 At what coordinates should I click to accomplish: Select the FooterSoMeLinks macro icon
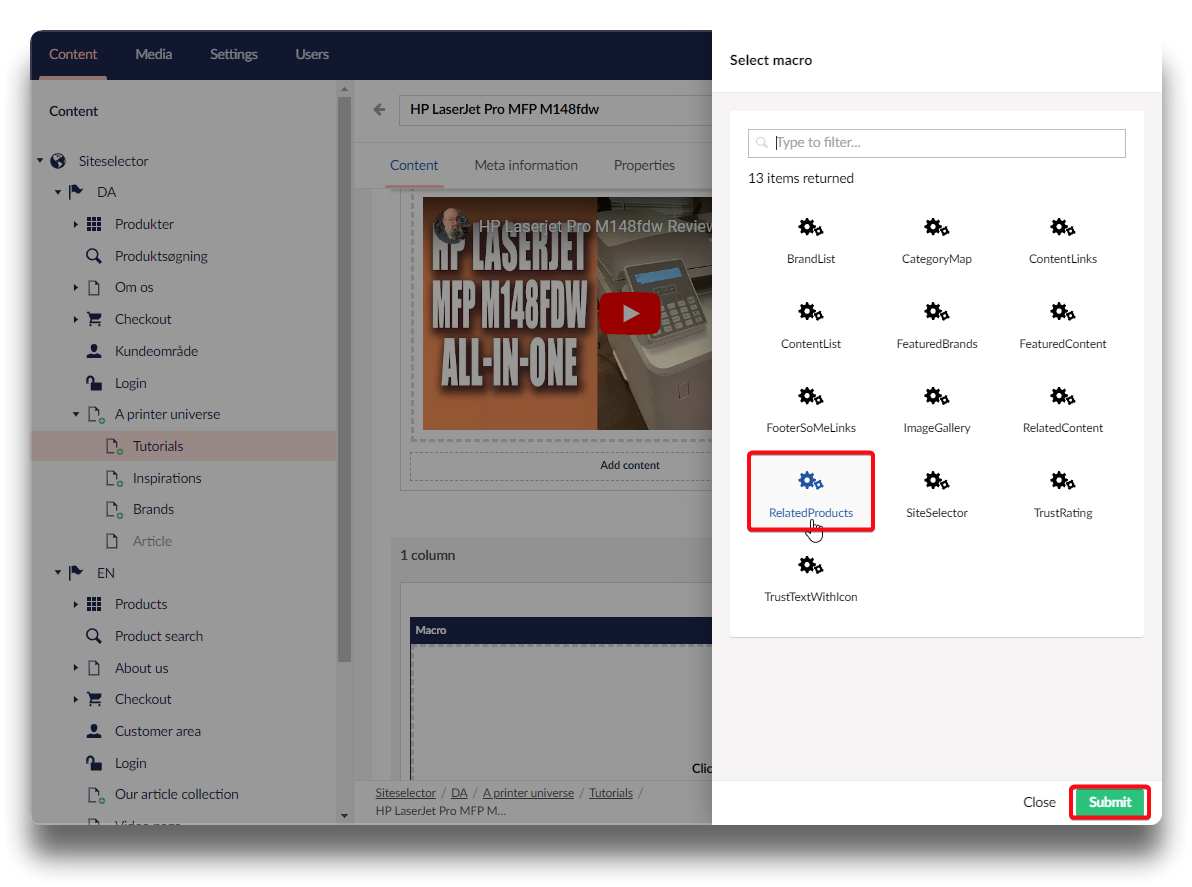(810, 397)
